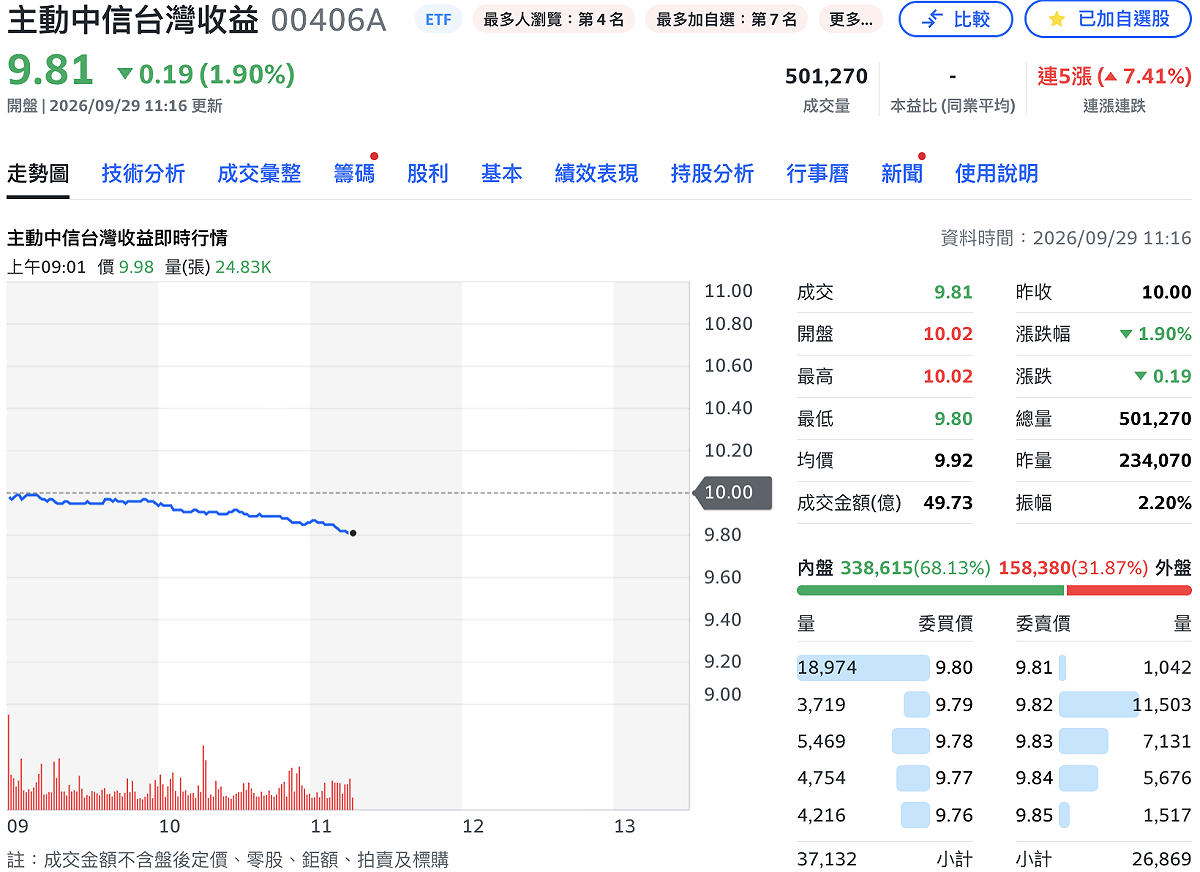Open the 股利 tab
The width and height of the screenshot is (1200, 872).
pos(427,173)
